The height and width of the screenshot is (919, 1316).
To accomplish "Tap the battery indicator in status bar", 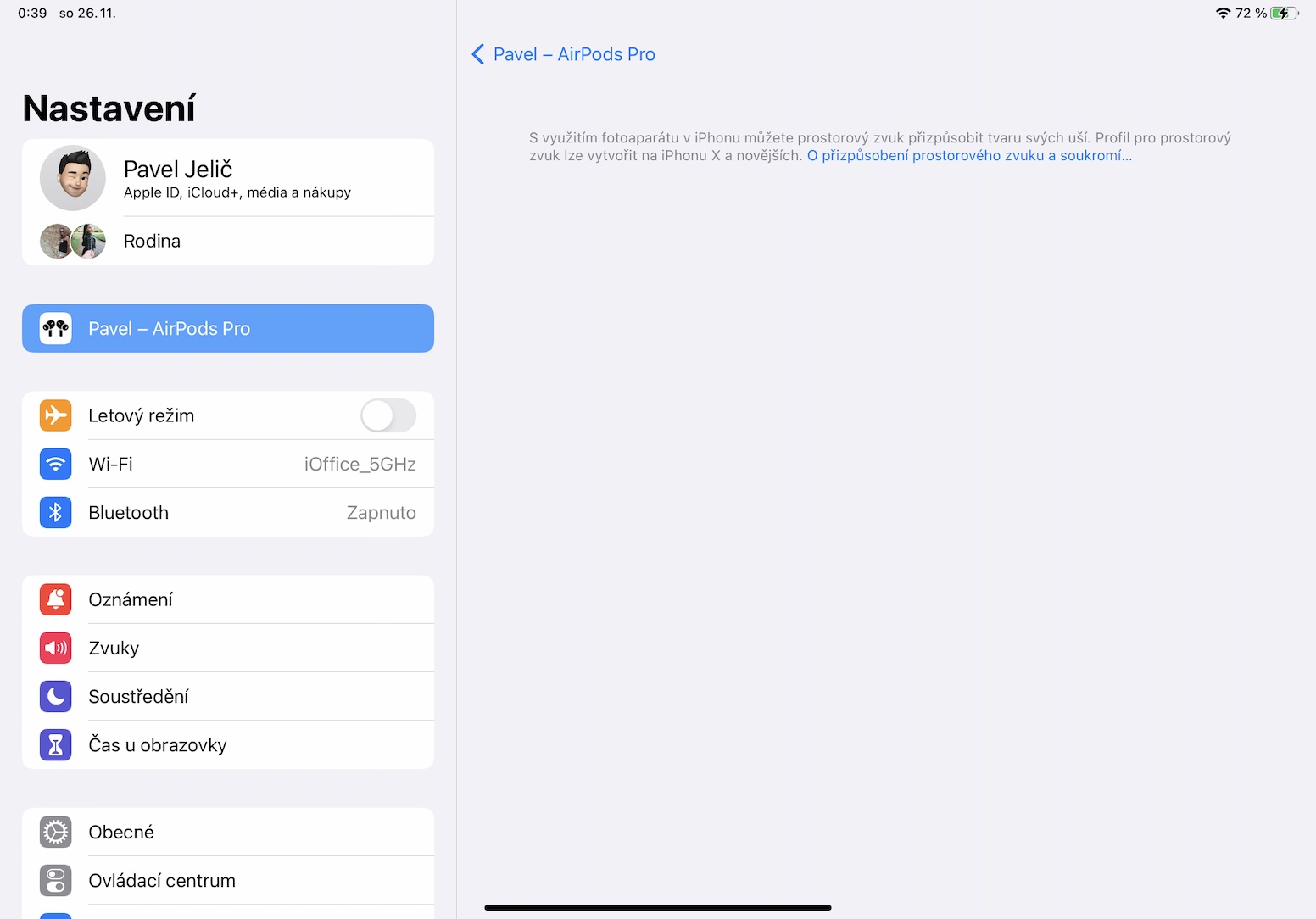I will point(1284,13).
